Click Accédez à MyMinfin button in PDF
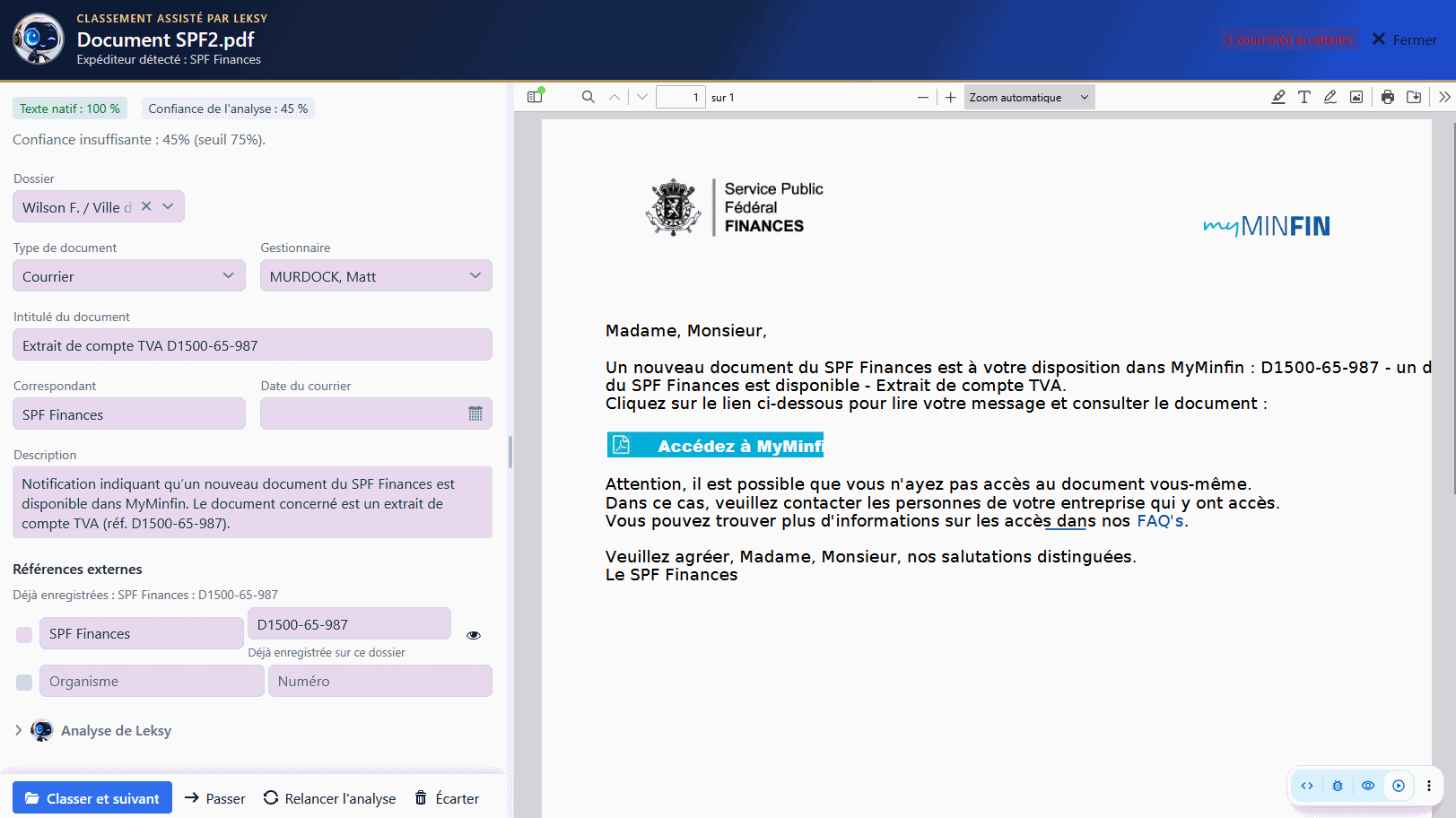Viewport: 1456px width, 818px height. pos(715,446)
